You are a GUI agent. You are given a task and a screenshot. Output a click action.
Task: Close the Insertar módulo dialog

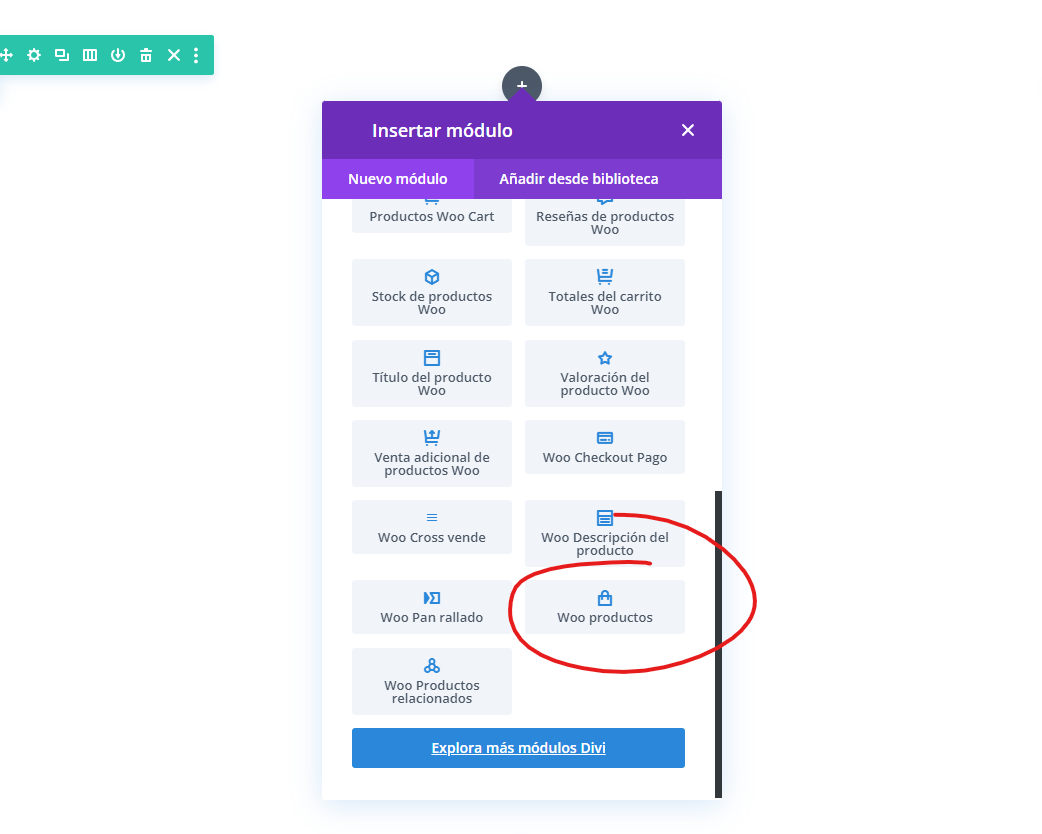(688, 130)
